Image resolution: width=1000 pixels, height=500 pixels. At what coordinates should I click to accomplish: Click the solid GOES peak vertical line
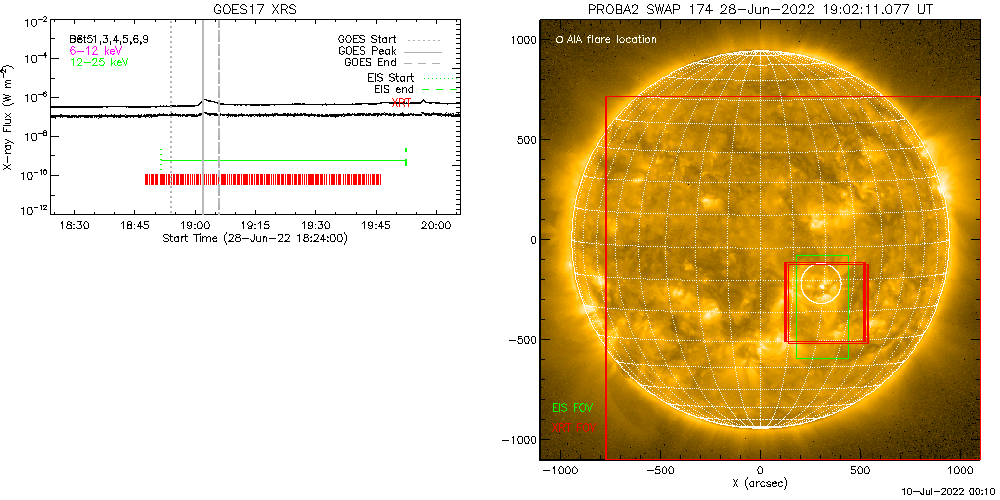pyautogui.click(x=203, y=117)
